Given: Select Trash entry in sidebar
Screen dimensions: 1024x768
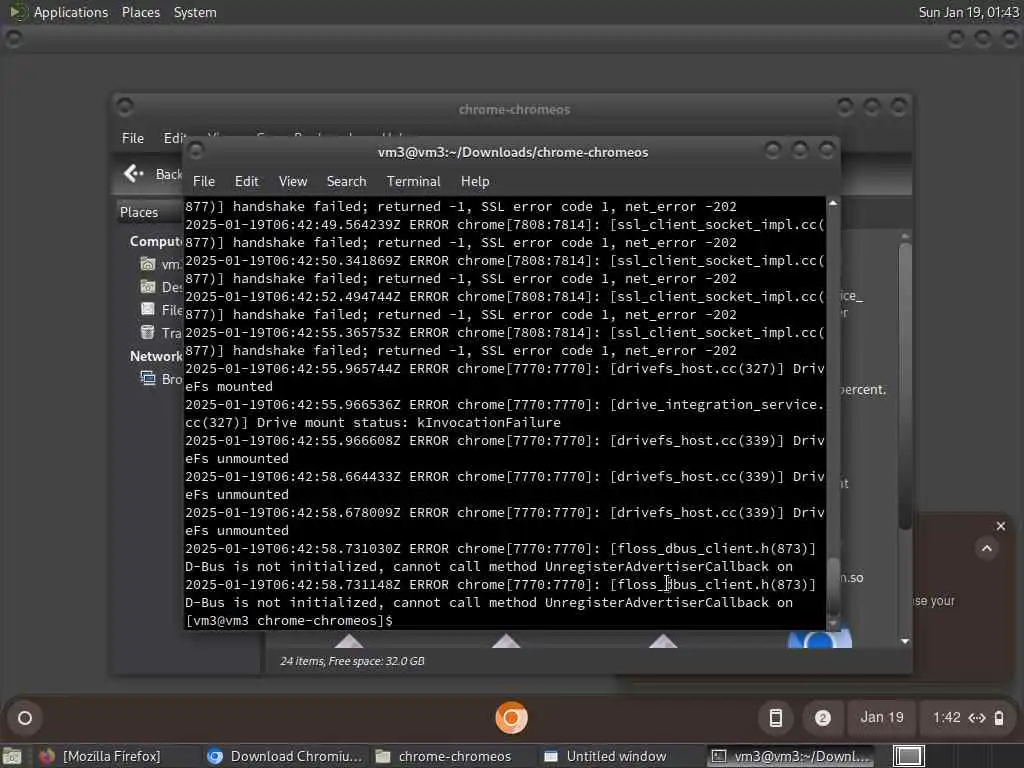Looking at the screenshot, I should coord(161,332).
